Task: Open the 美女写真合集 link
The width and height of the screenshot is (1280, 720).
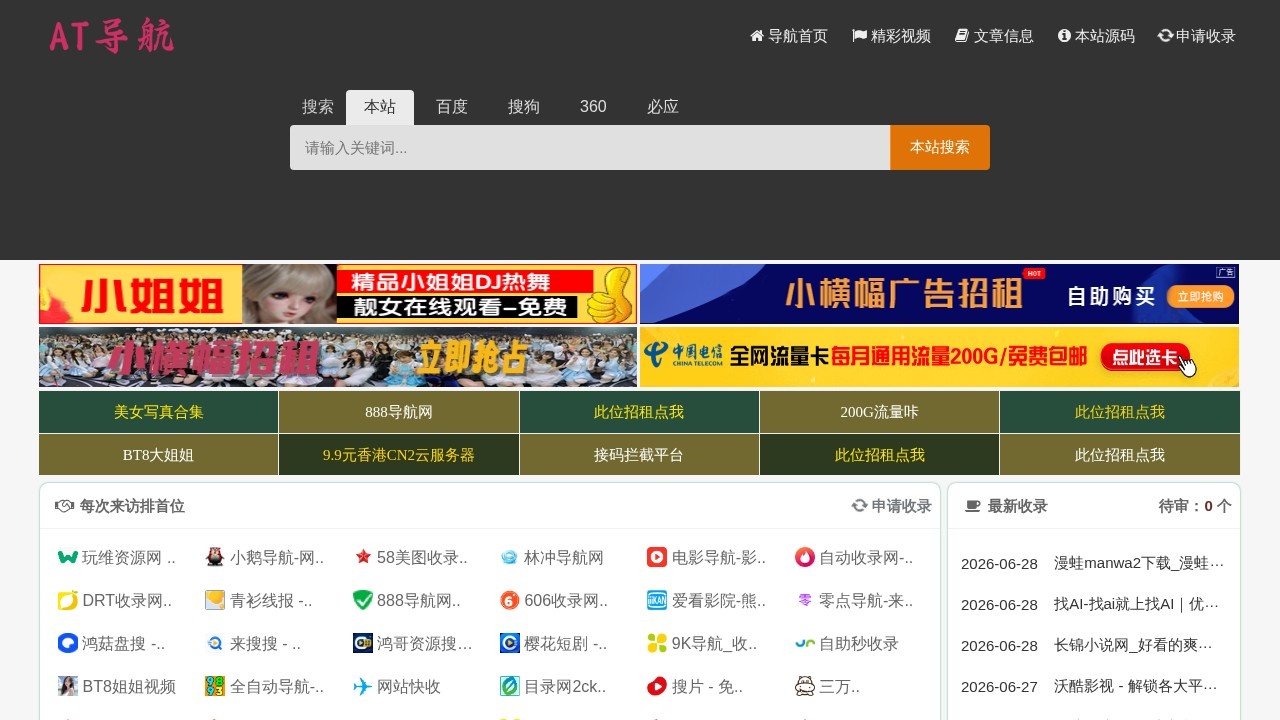Action: click(158, 412)
